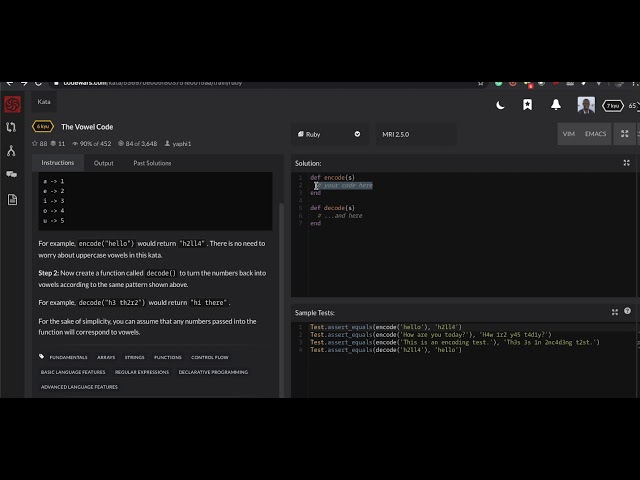Viewport: 640px width, 480px height.
Task: Click the kata star count
Action: (x=40, y=144)
